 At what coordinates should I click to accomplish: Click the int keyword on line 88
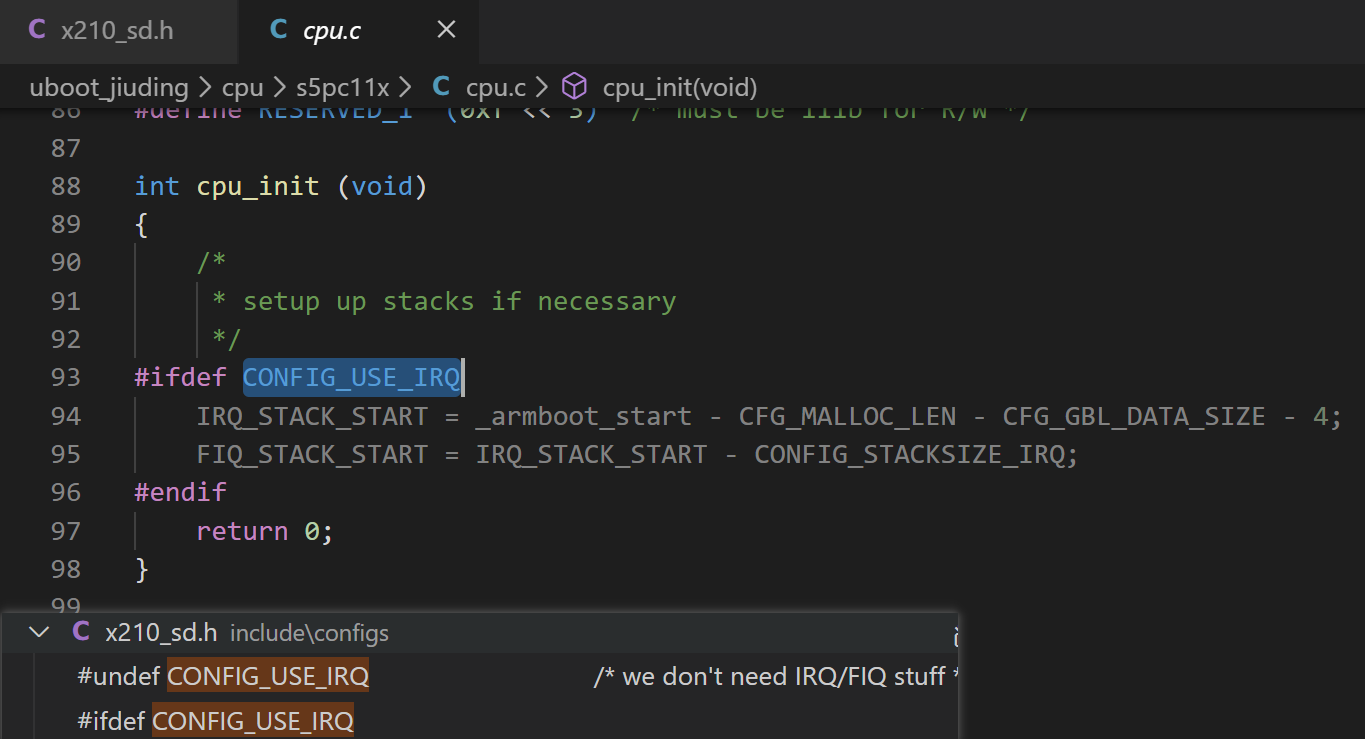158,187
